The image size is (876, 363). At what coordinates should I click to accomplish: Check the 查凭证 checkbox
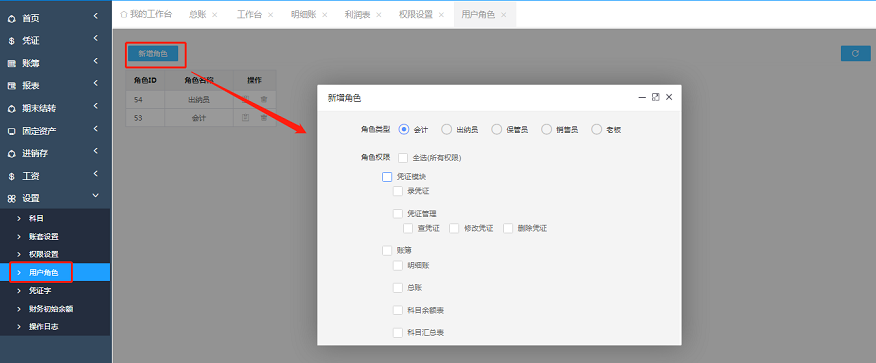(408, 228)
